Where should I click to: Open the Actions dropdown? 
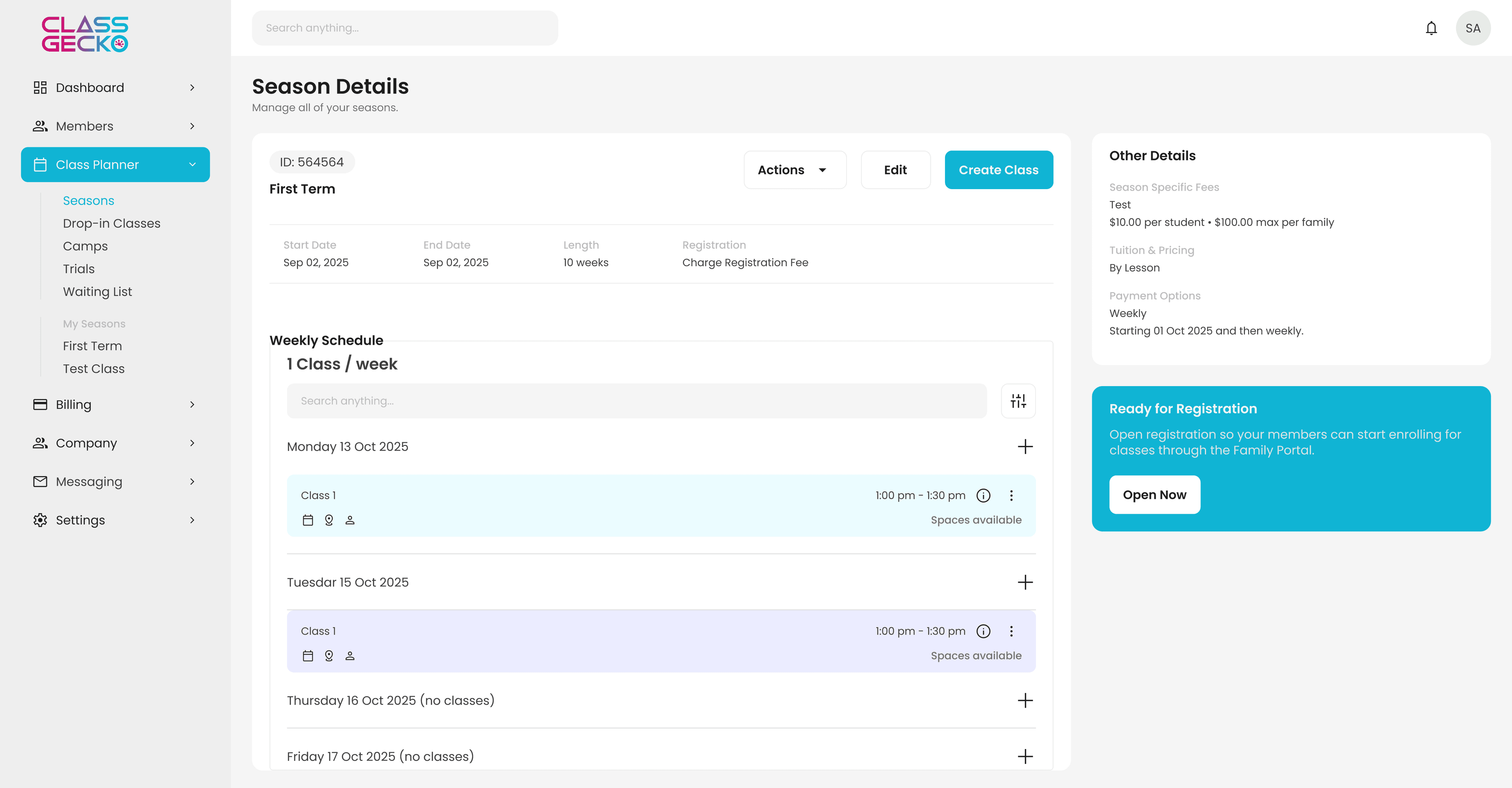click(795, 170)
